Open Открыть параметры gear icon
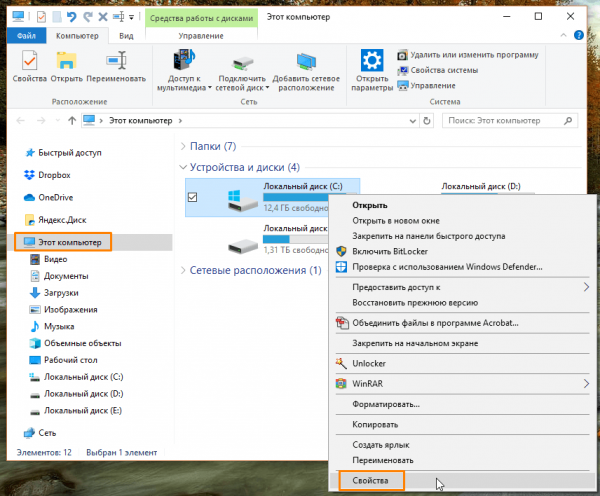The width and height of the screenshot is (600, 496). click(x=372, y=60)
